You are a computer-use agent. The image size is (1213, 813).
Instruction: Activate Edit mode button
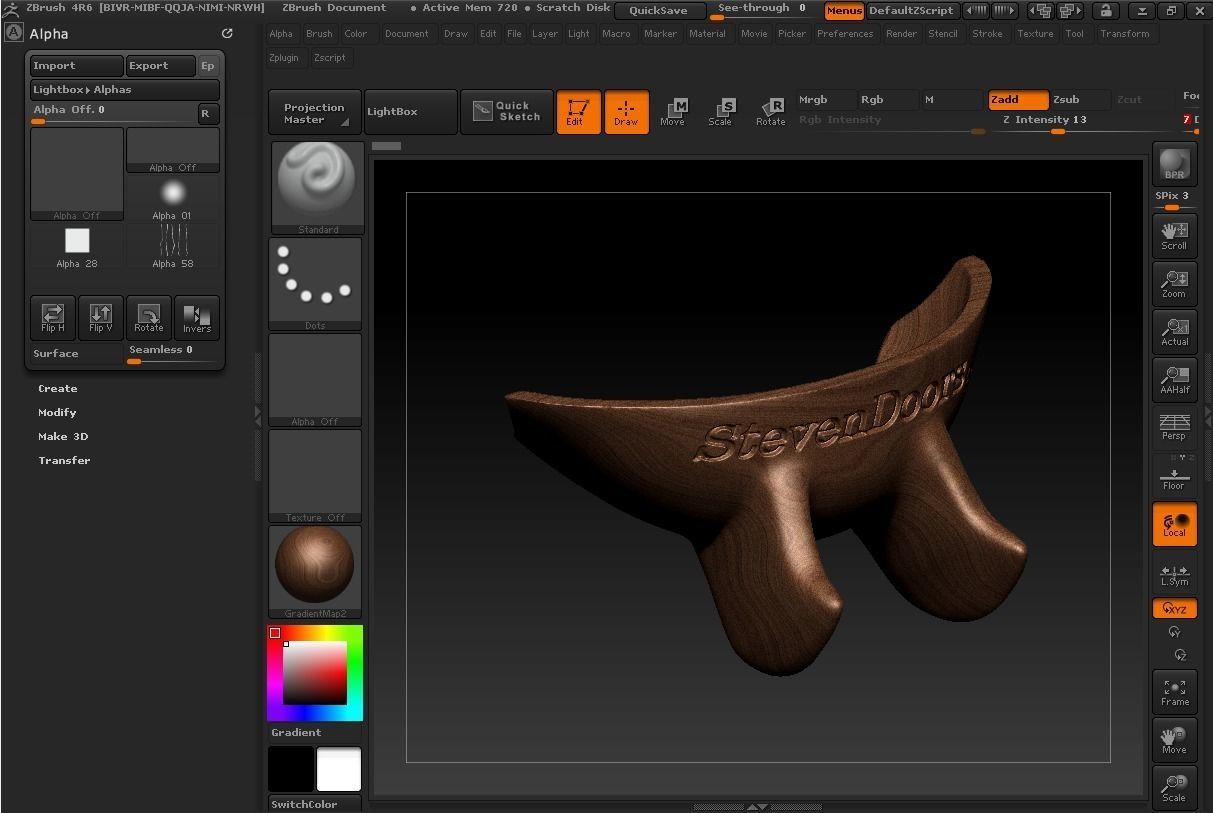578,112
